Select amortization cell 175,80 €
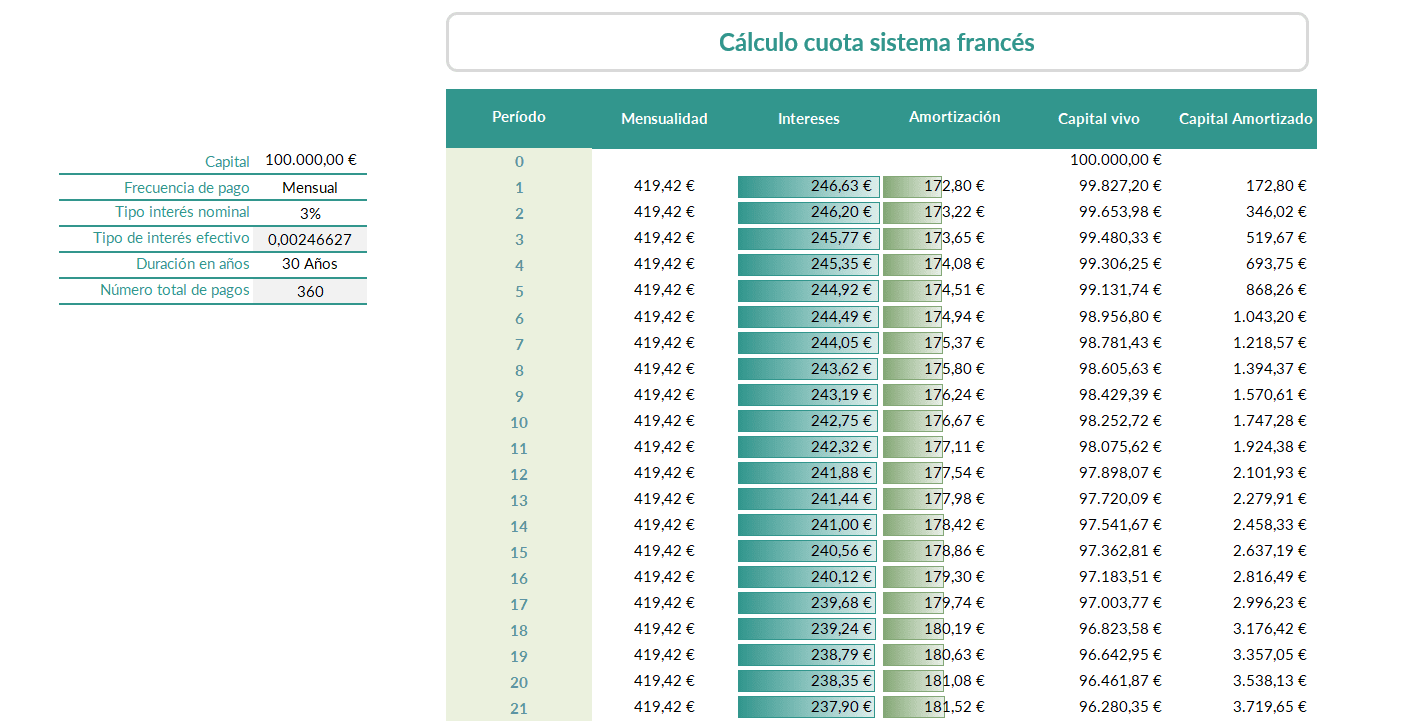Viewport: 1418px width, 721px height. 955,368
